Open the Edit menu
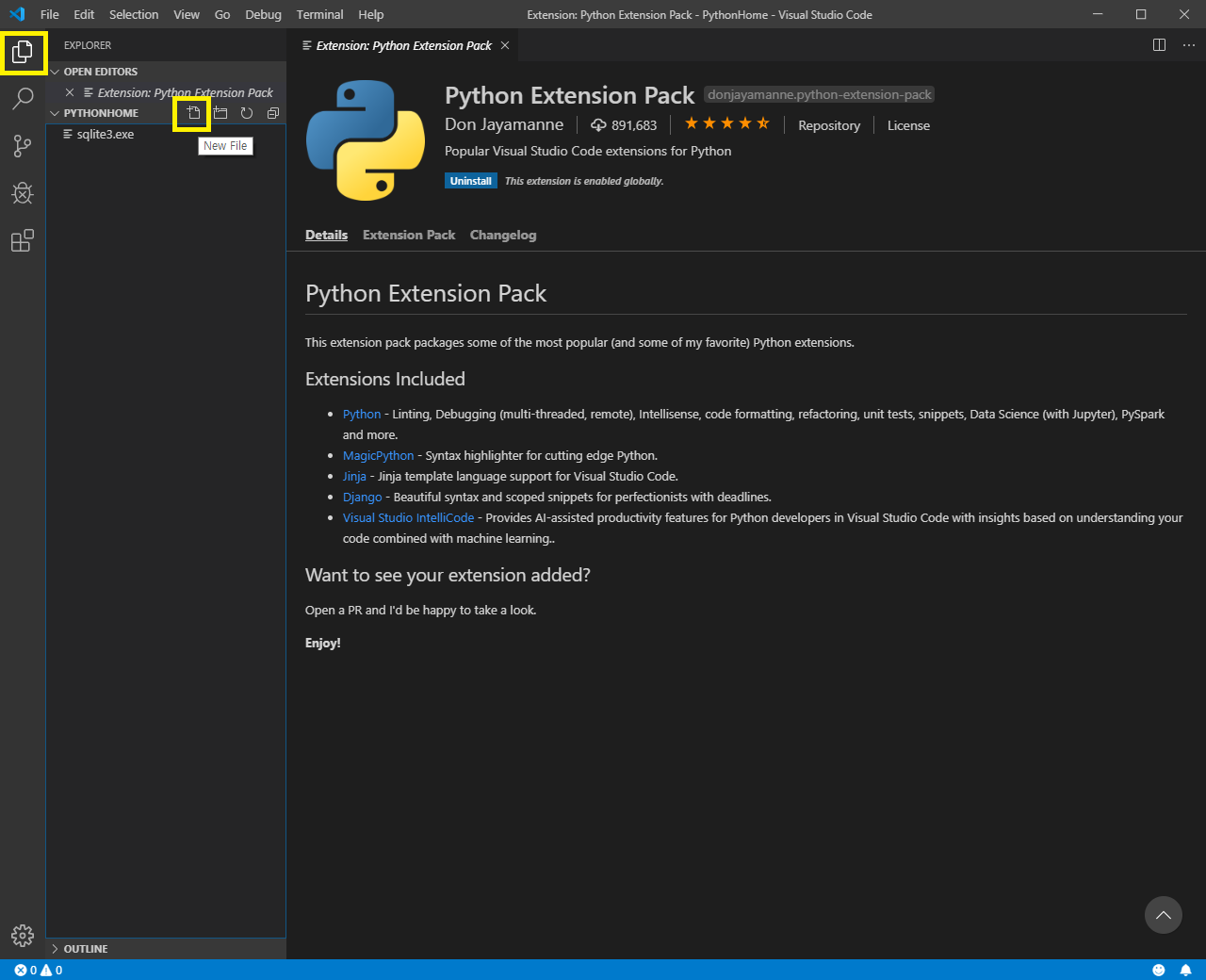The height and width of the screenshot is (980, 1206). pos(85,14)
